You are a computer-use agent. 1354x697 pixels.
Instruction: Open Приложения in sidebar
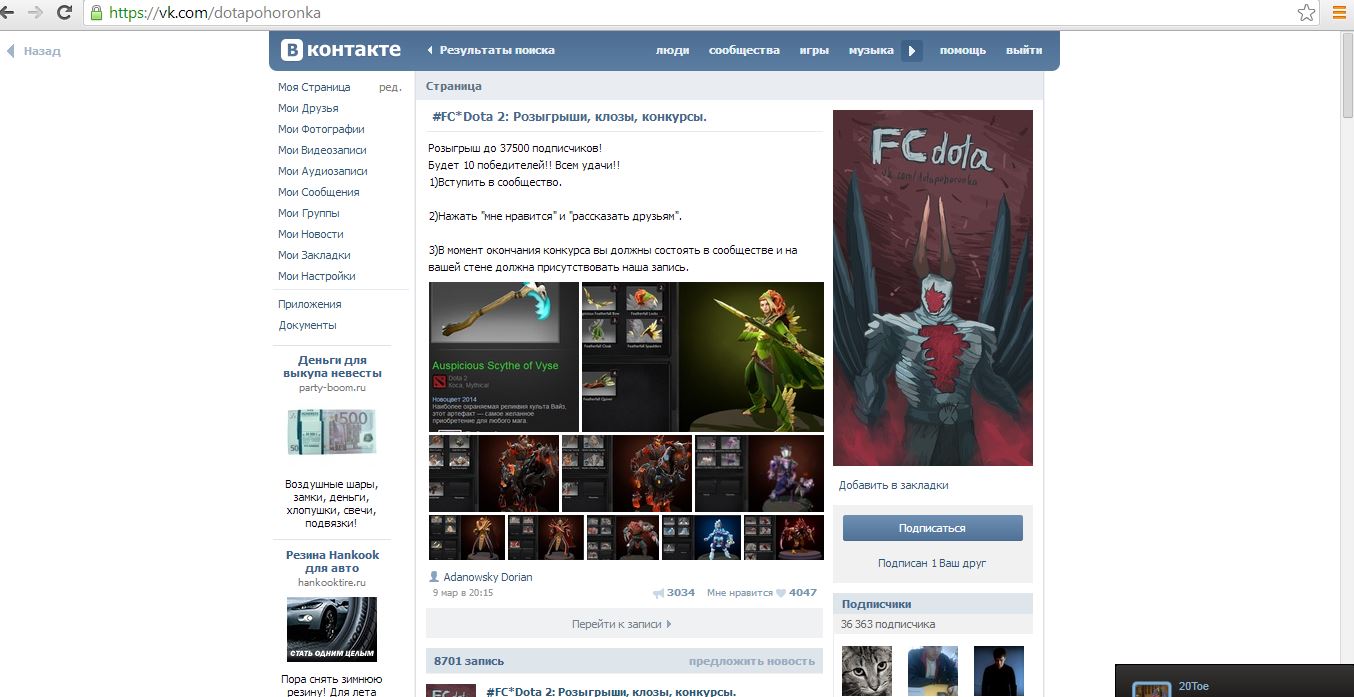(310, 304)
